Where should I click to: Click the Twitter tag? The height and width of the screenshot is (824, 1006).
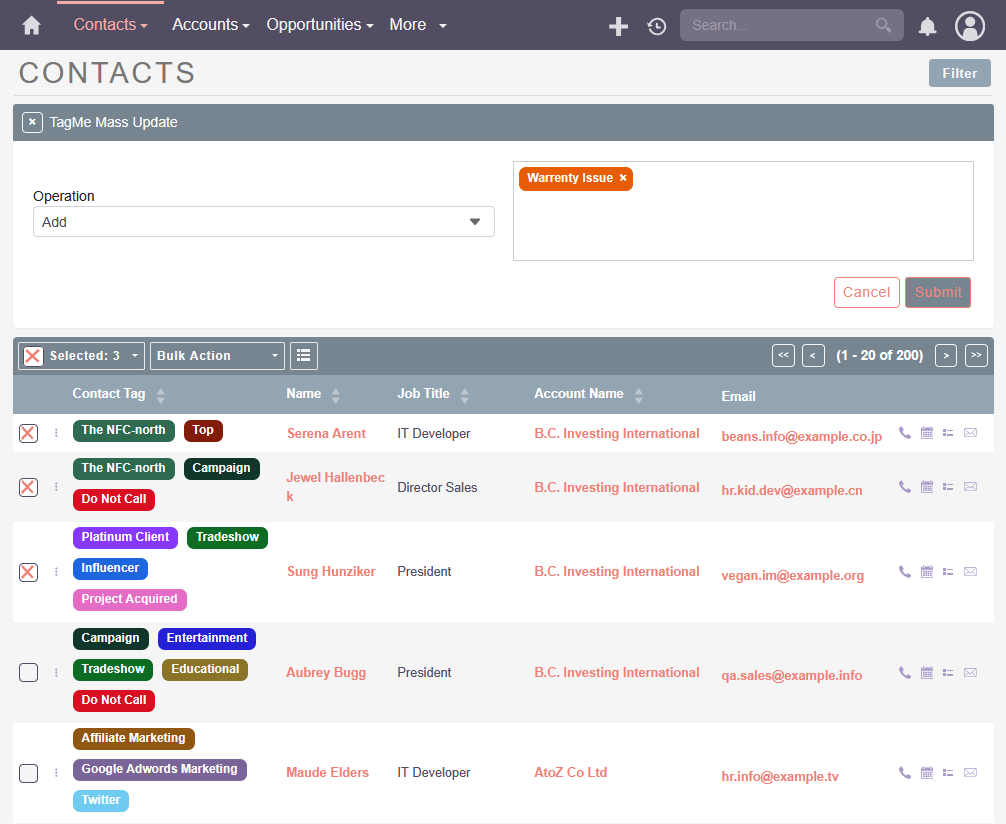click(x=101, y=800)
